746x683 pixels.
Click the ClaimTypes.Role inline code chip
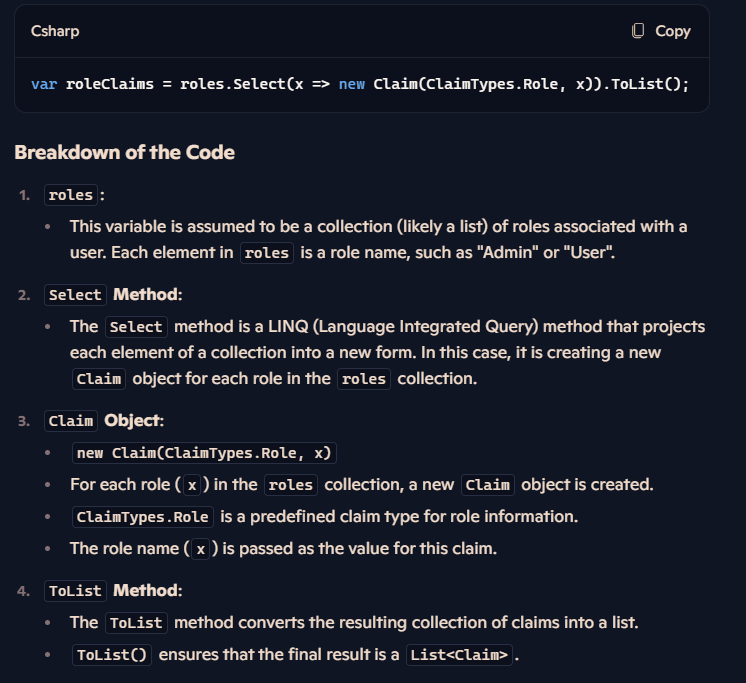point(143,517)
